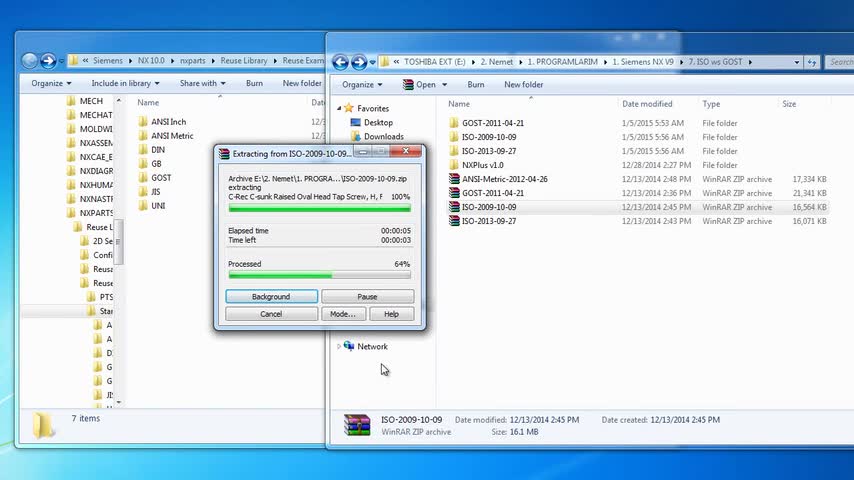Screen dimensions: 854x480
Task: Open Share with dropdown
Action: coord(203,83)
